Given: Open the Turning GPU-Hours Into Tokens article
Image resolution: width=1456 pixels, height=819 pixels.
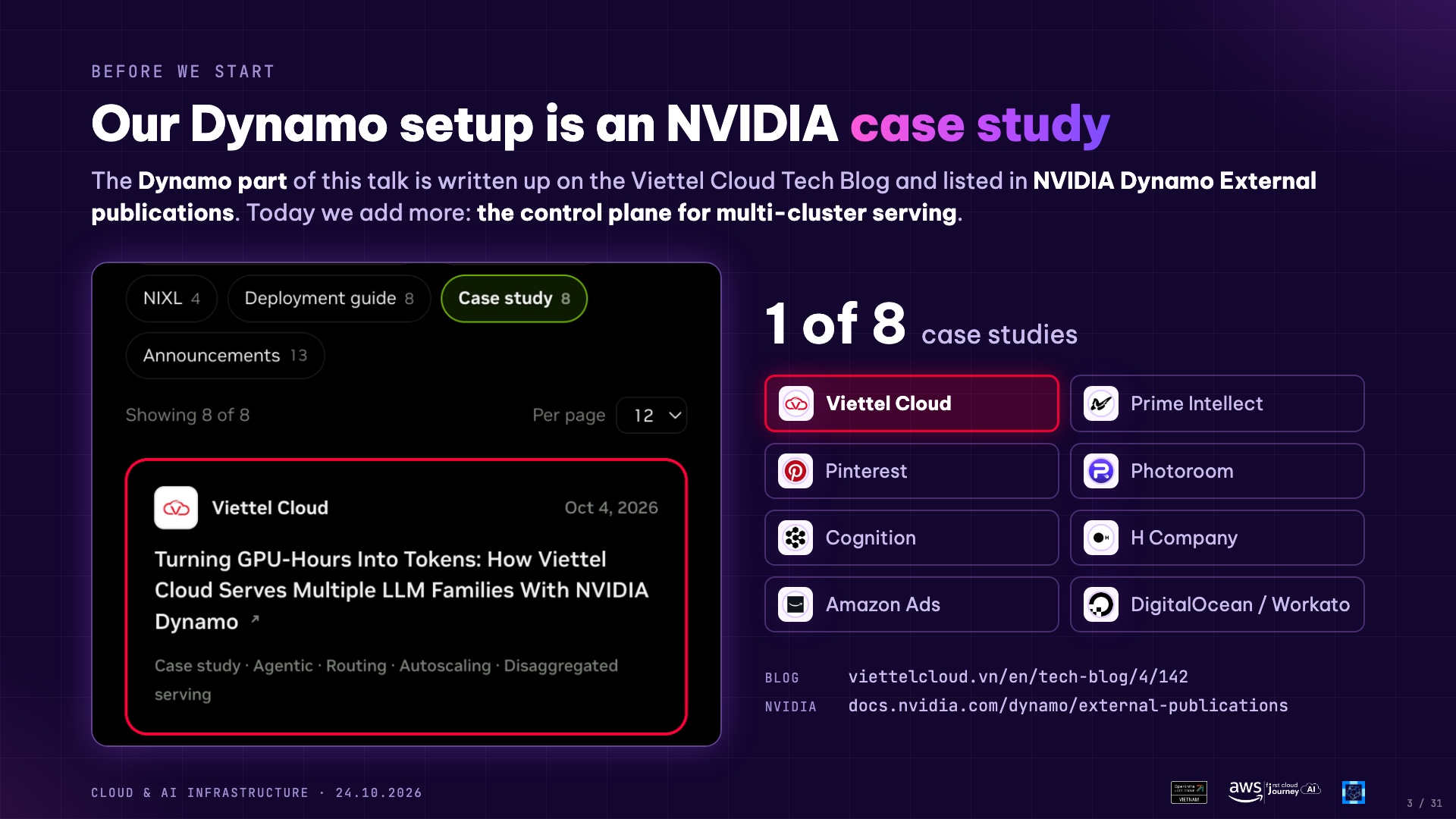Looking at the screenshot, I should pos(401,590).
